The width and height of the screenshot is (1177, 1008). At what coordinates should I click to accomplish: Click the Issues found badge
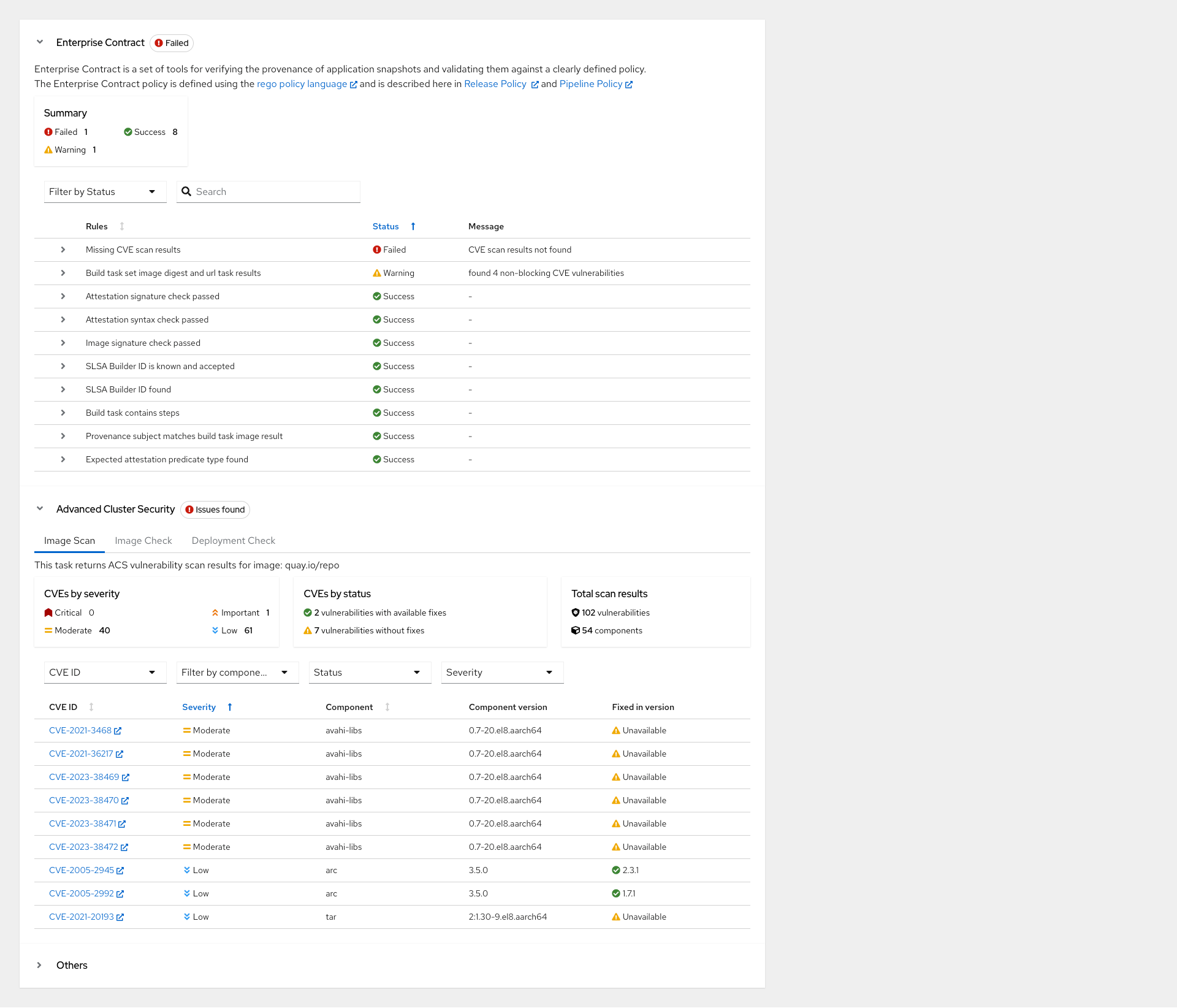click(215, 510)
